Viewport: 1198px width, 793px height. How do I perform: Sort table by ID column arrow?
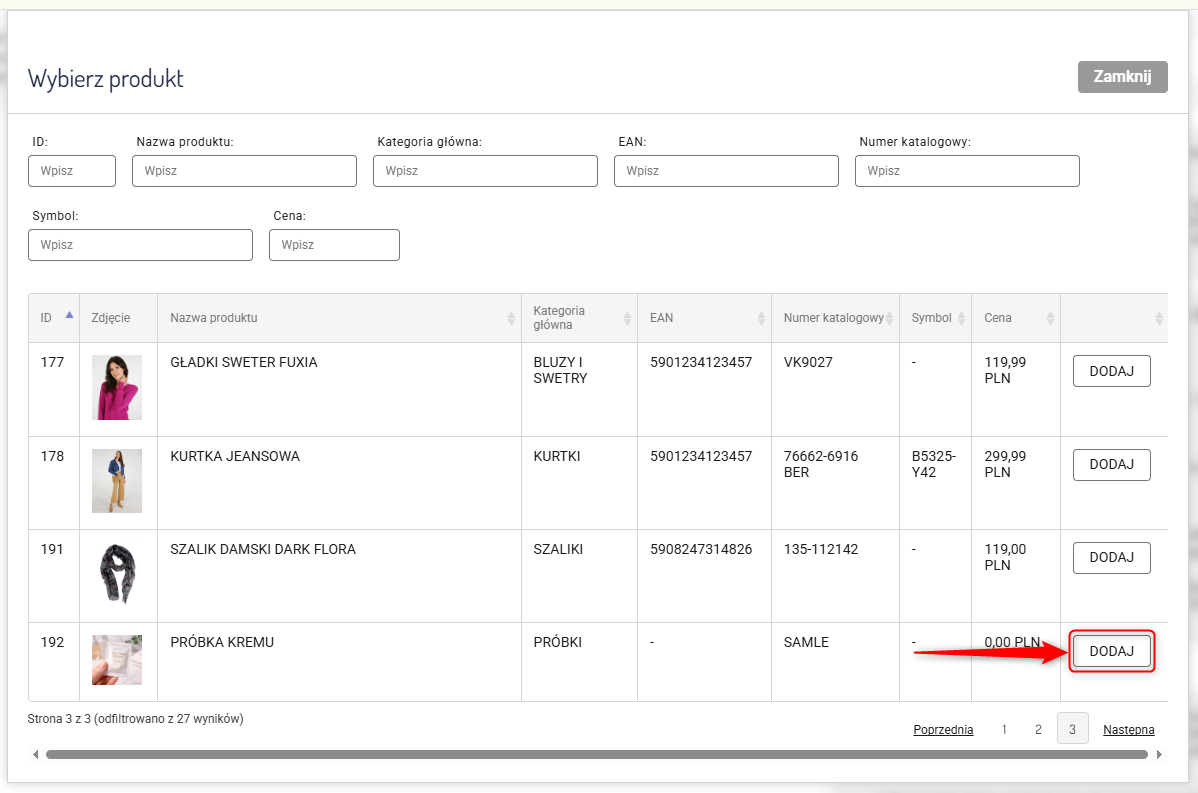[x=69, y=316]
